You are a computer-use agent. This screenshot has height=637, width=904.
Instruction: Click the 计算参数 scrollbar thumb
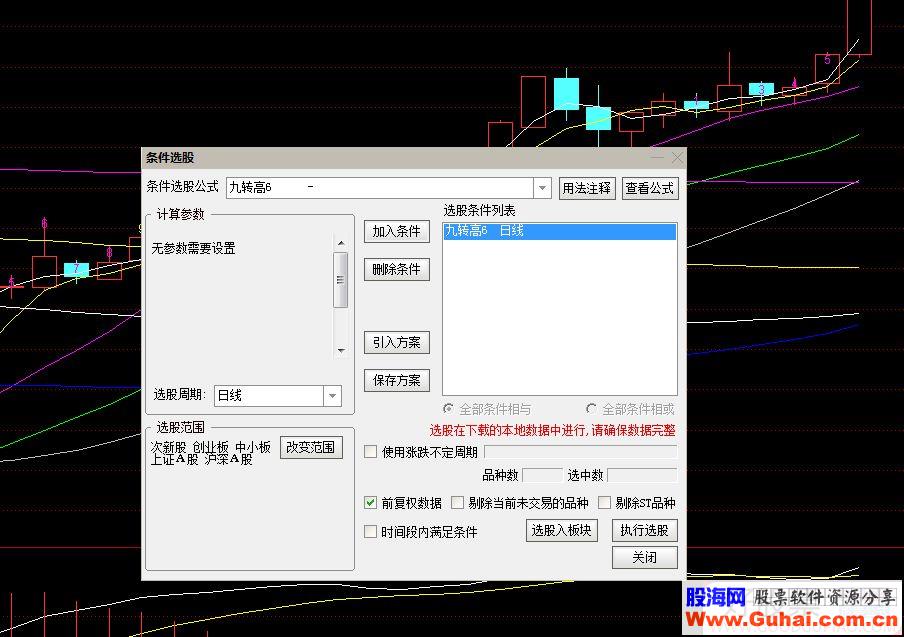(341, 280)
